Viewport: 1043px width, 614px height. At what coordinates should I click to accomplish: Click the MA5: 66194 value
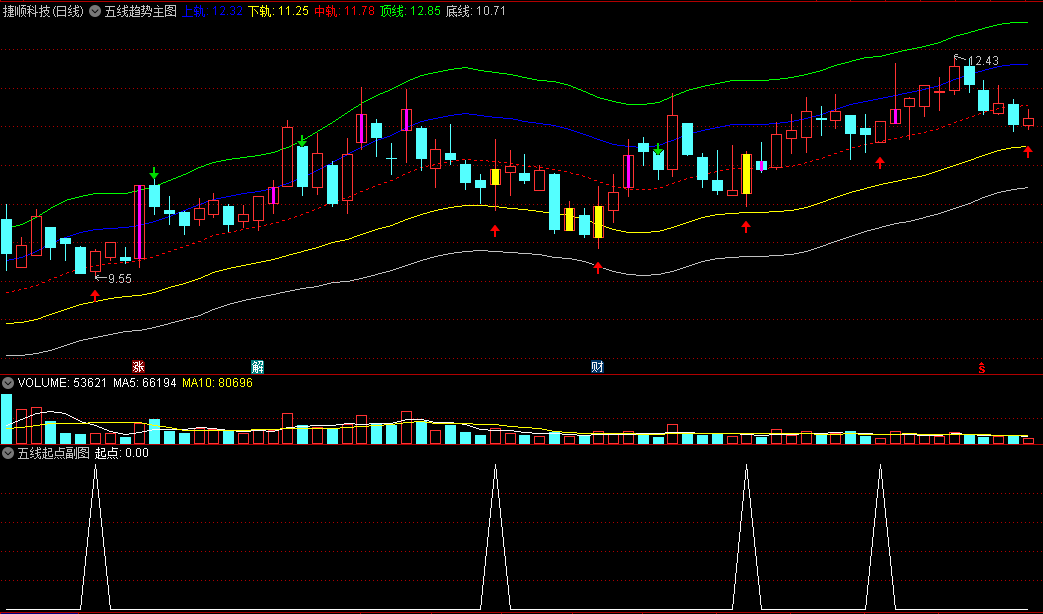point(144,383)
